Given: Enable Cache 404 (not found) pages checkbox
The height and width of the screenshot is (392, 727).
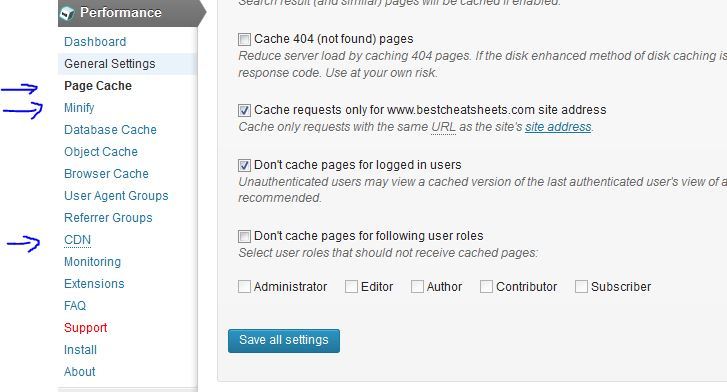Looking at the screenshot, I should (x=244, y=39).
